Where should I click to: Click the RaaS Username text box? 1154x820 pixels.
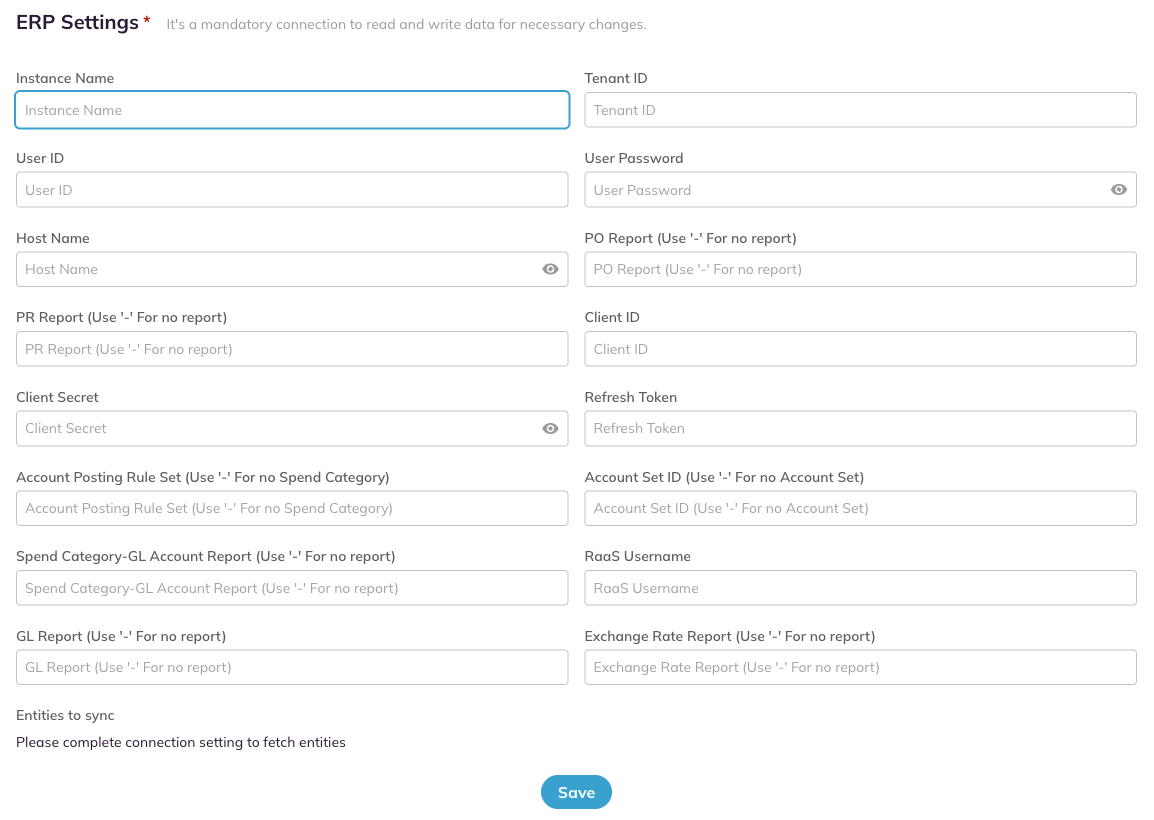pyautogui.click(x=860, y=588)
